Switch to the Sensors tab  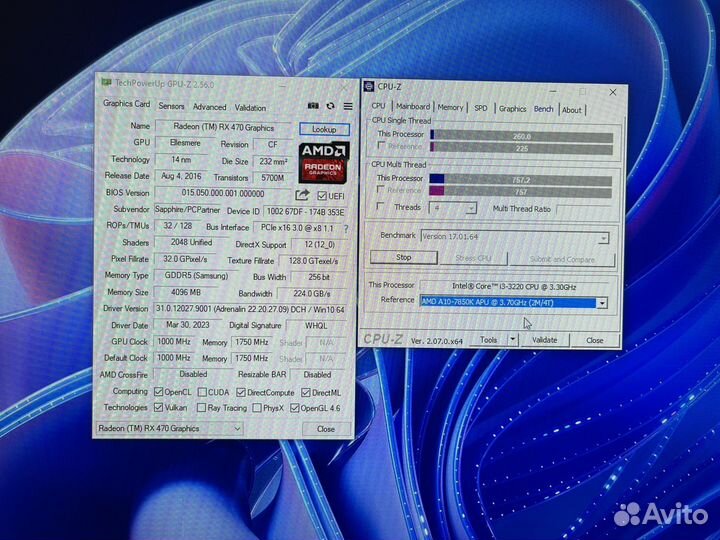tap(171, 106)
